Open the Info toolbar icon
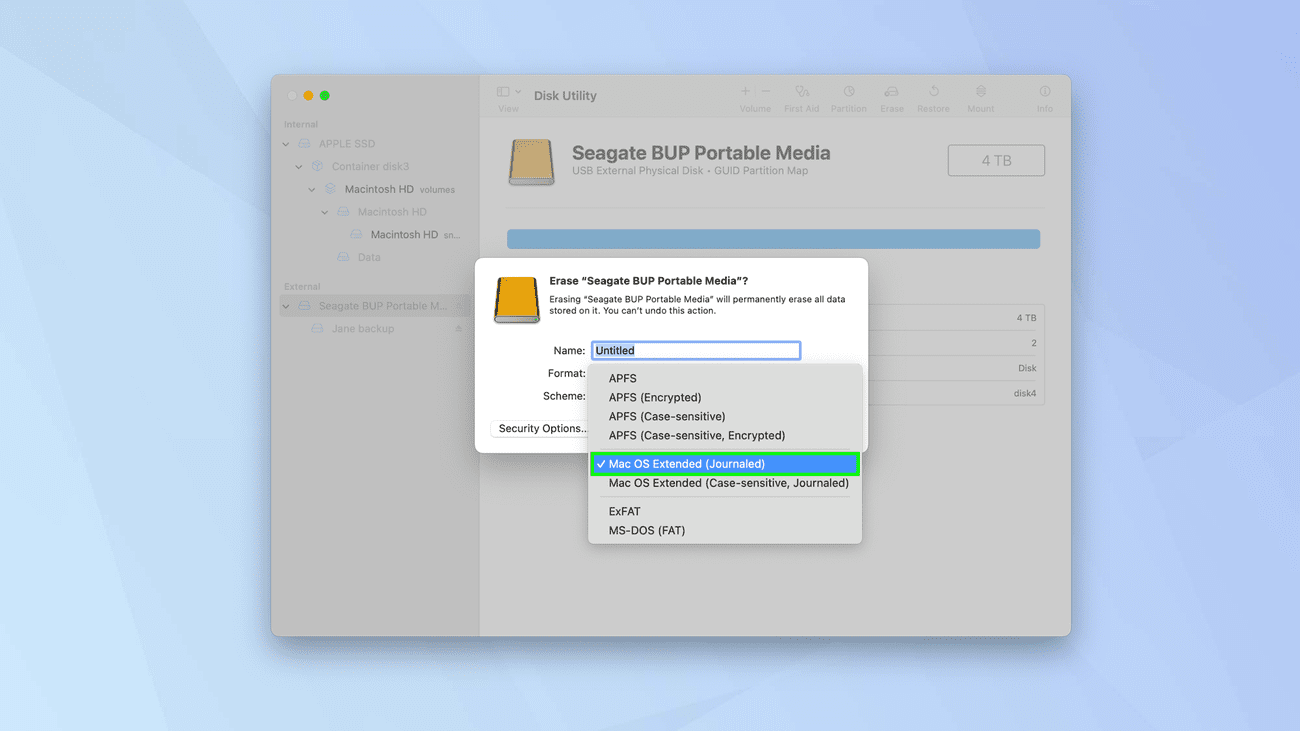The width and height of the screenshot is (1300, 731). click(1044, 92)
